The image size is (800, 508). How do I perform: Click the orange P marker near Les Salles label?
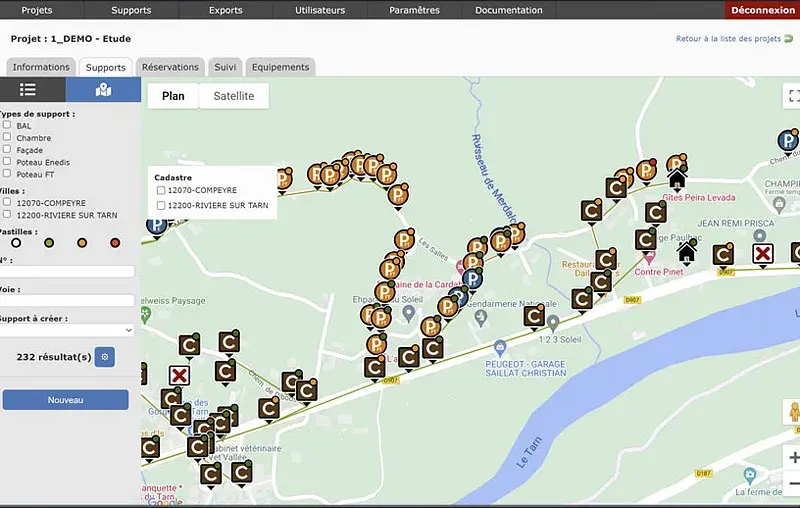tap(404, 240)
